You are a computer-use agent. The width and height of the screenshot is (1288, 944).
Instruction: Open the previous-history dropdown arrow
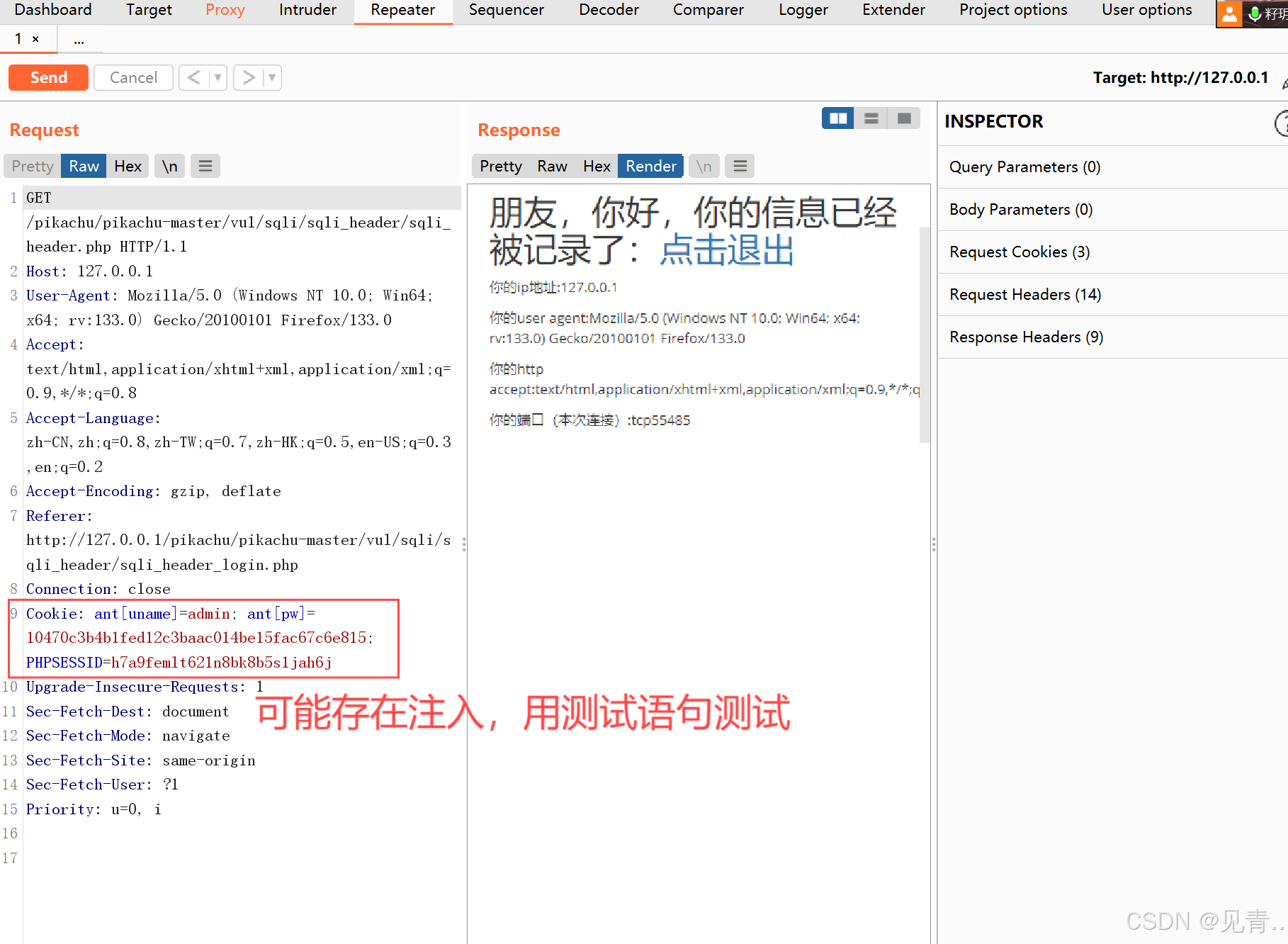[218, 77]
